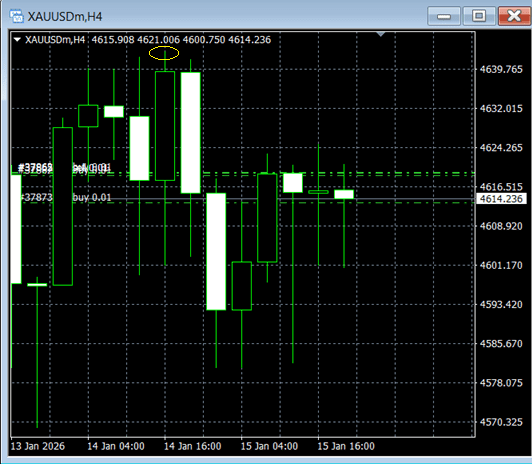Select the 15 Jan 16:00 time axis label
This screenshot has height=465, width=532.
(346, 446)
